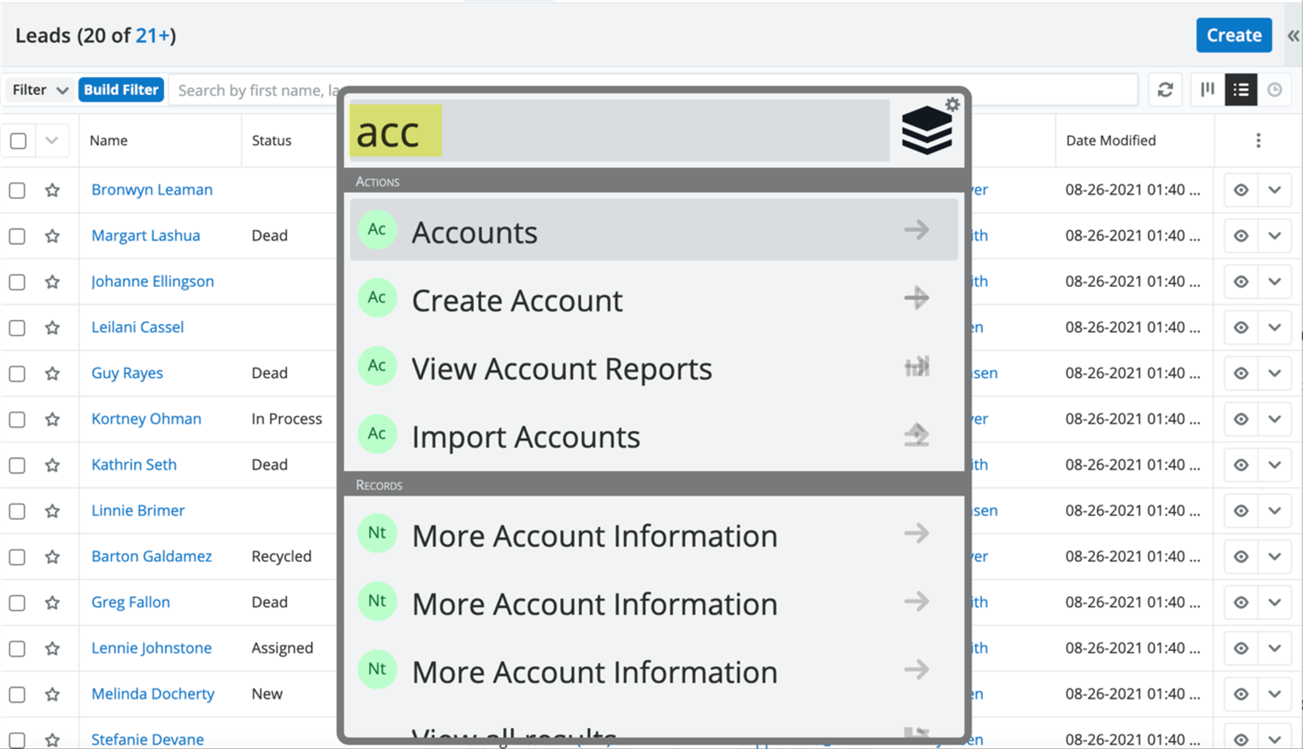The width and height of the screenshot is (1303, 749).
Task: Select the list view icon
Action: pos(1241,90)
